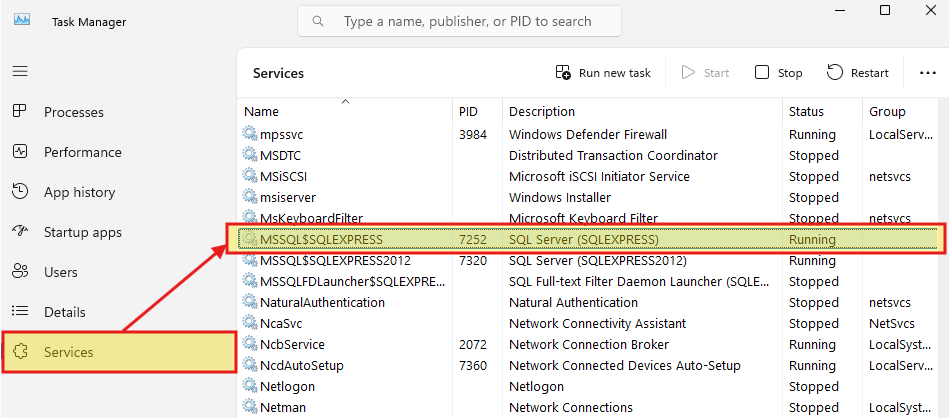Click Network Connected Devices Auto-Setup description
Viewport: 949px width, 418px height.
(x=625, y=365)
